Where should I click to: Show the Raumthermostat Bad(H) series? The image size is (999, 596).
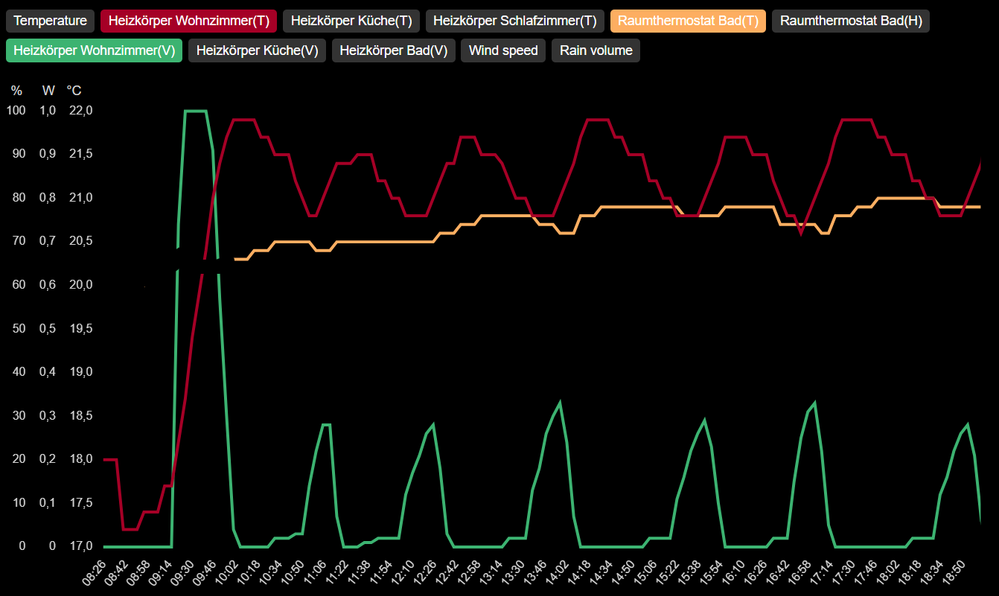[851, 21]
